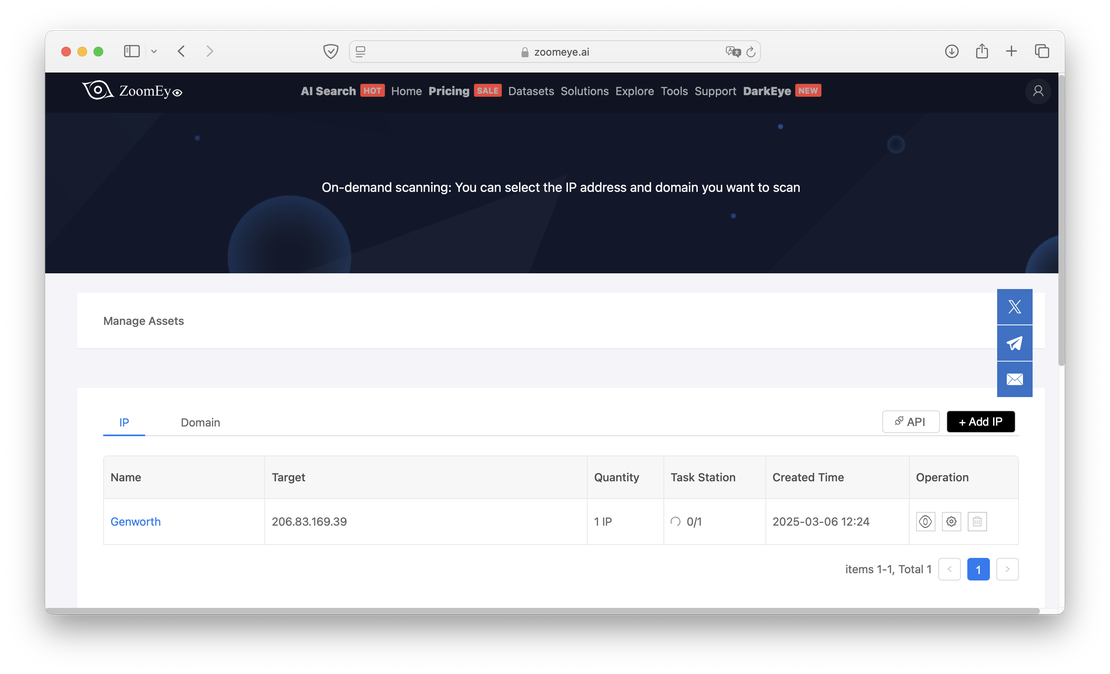Open scan settings with the gear icon
This screenshot has width=1110, height=674.
pyautogui.click(x=951, y=521)
